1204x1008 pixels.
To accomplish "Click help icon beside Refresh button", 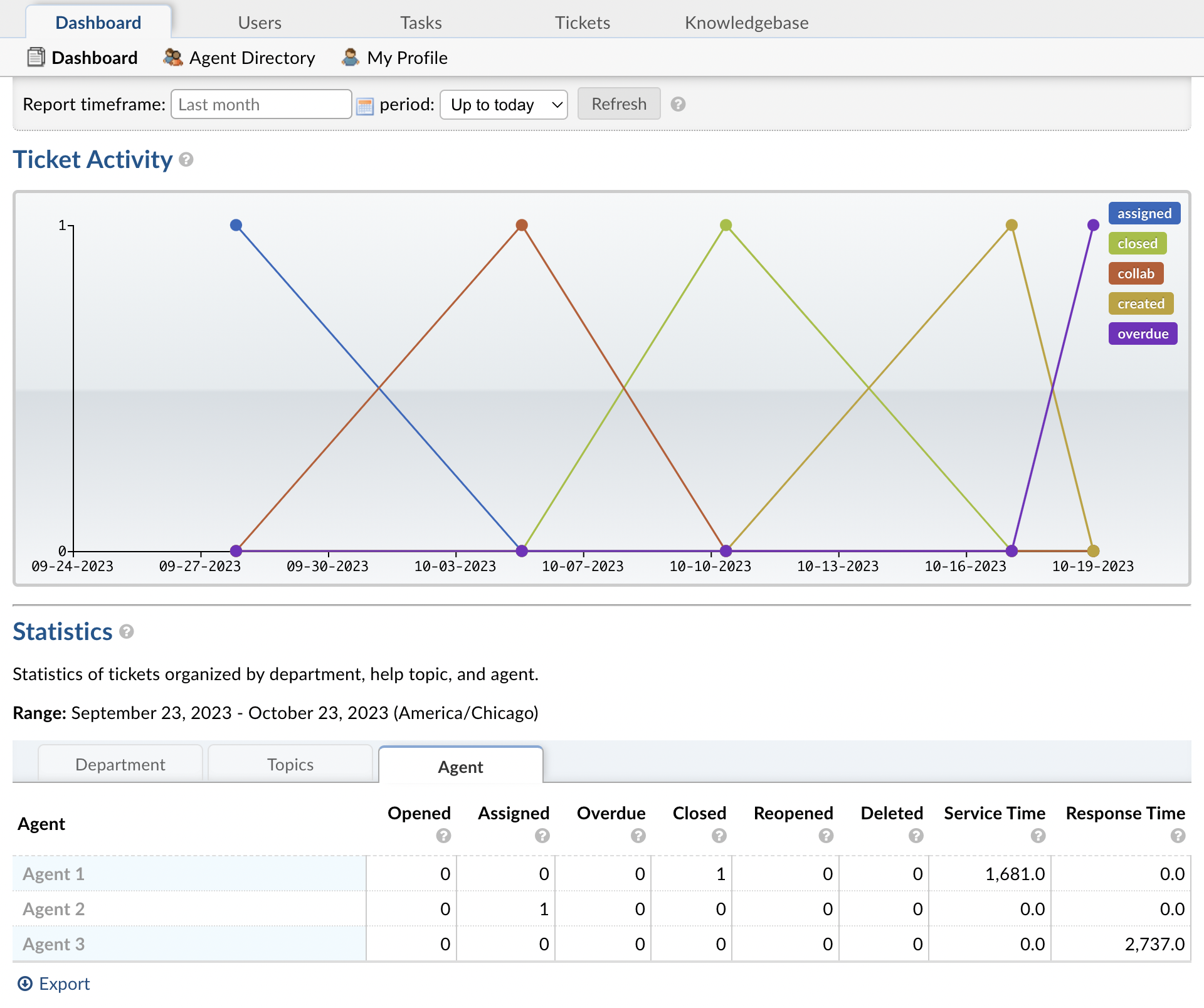I will (678, 104).
